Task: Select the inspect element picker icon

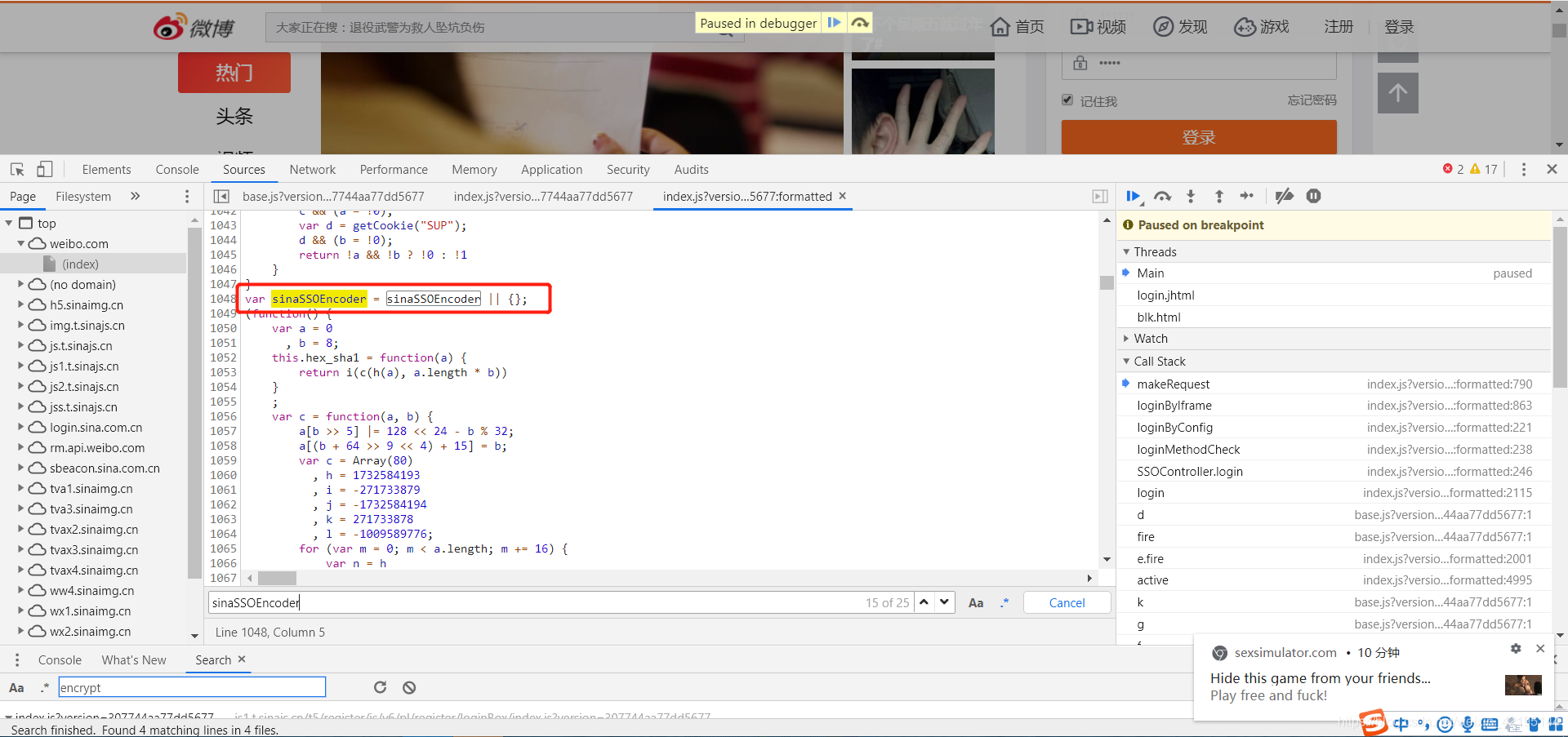Action: (x=17, y=169)
